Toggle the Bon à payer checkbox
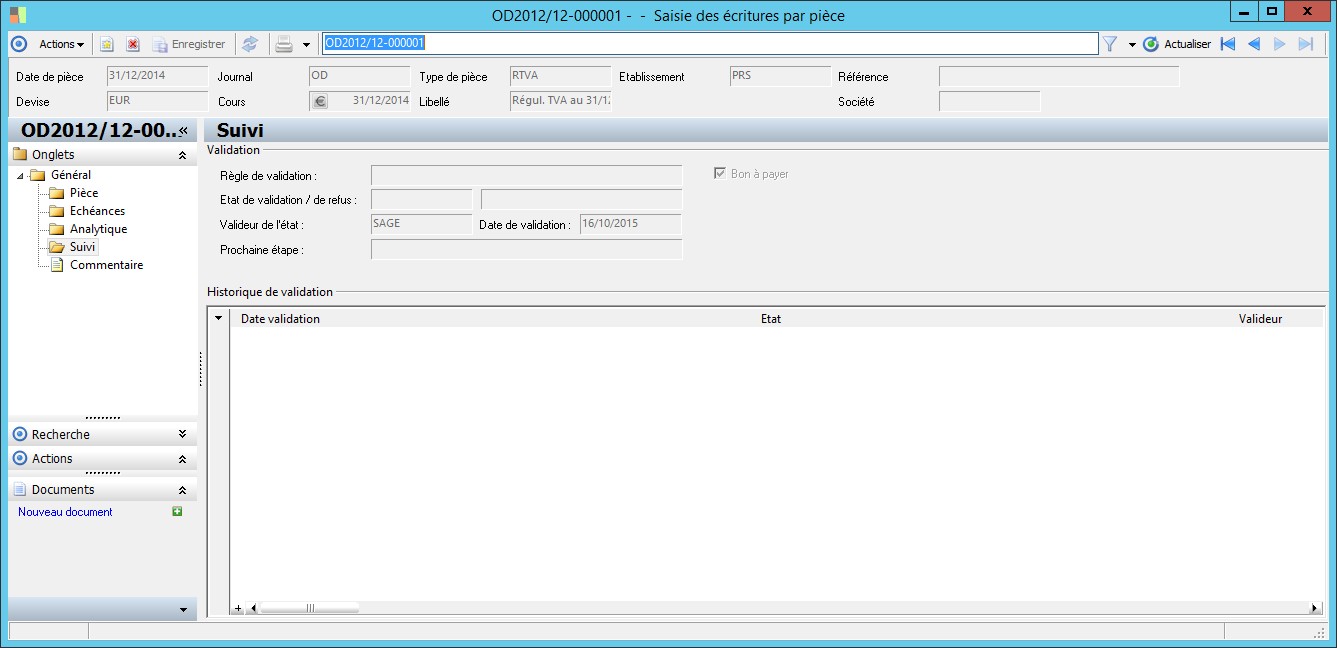Viewport: 1337px width, 648px height. coord(719,173)
